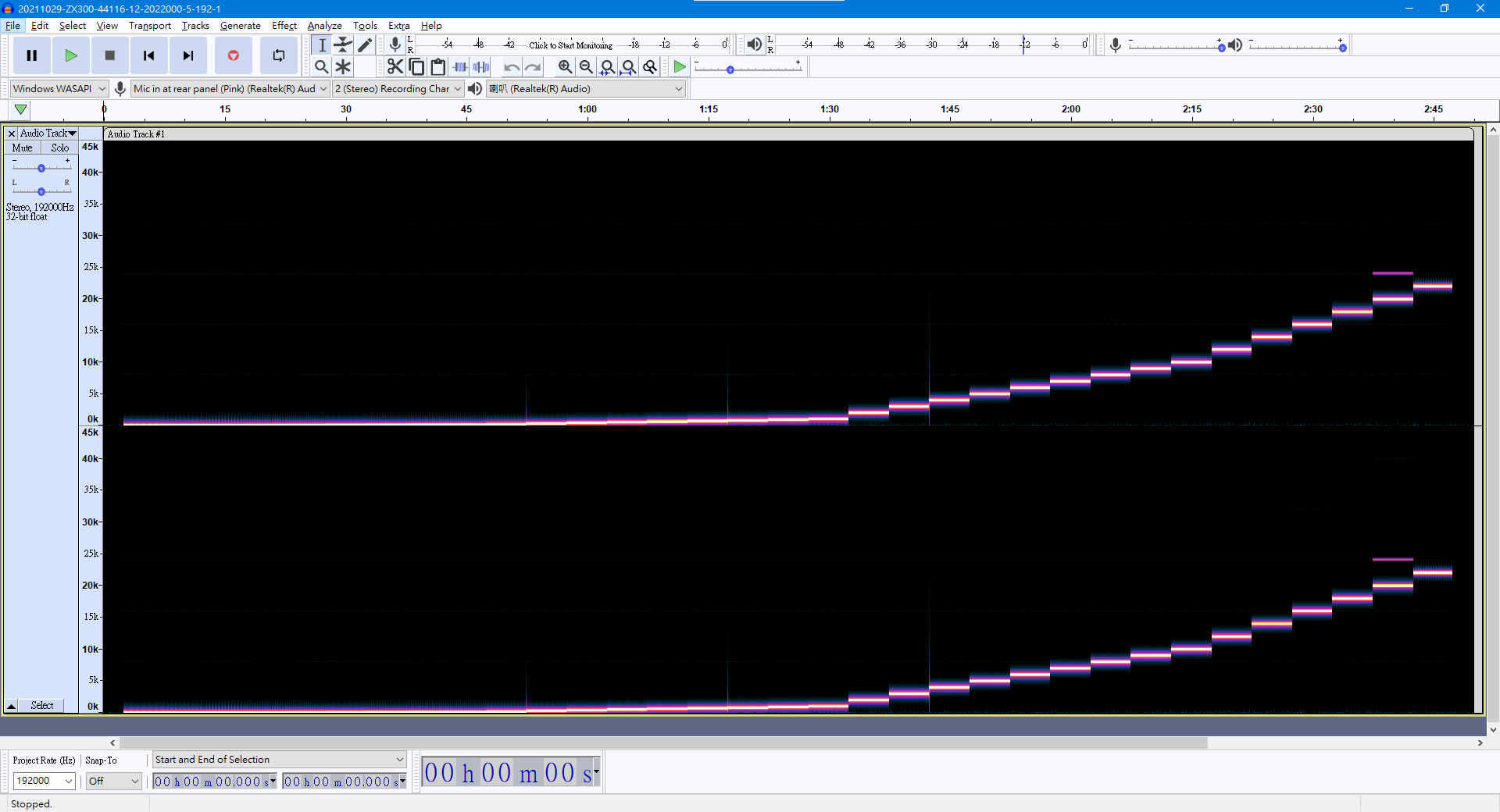Click Click to Start Monitoring meter text

coord(570,45)
